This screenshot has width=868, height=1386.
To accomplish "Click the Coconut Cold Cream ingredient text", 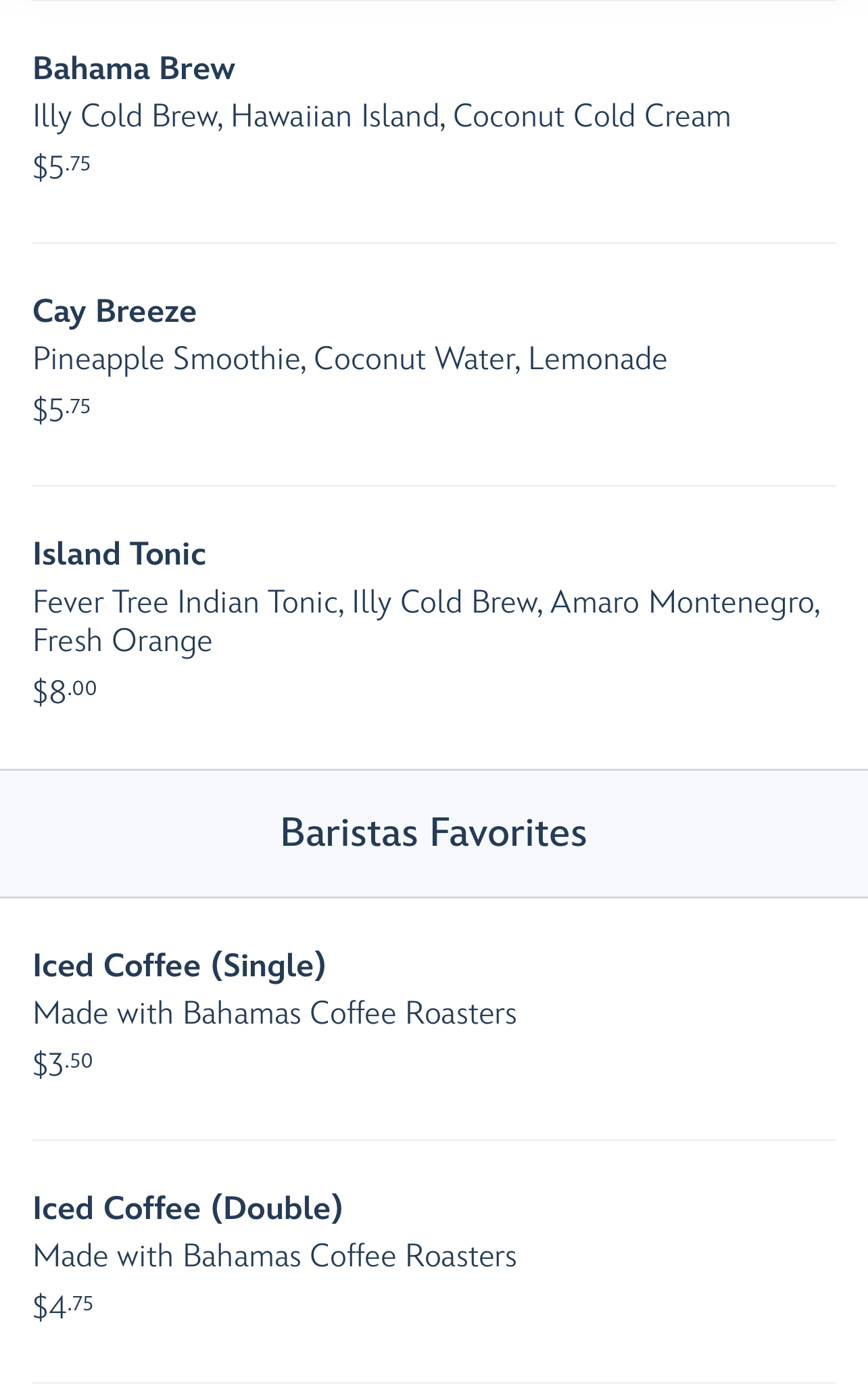I will [x=592, y=116].
